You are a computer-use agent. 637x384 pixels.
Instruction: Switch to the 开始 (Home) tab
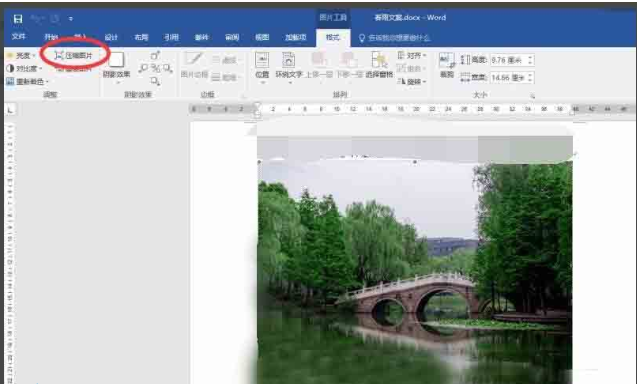pos(51,37)
